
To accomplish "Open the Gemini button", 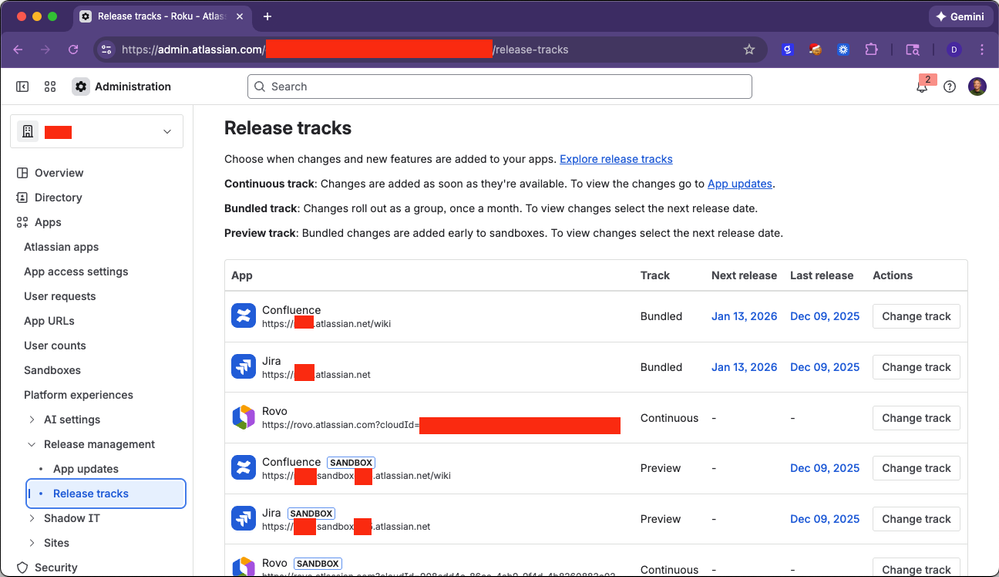I will [x=961, y=17].
